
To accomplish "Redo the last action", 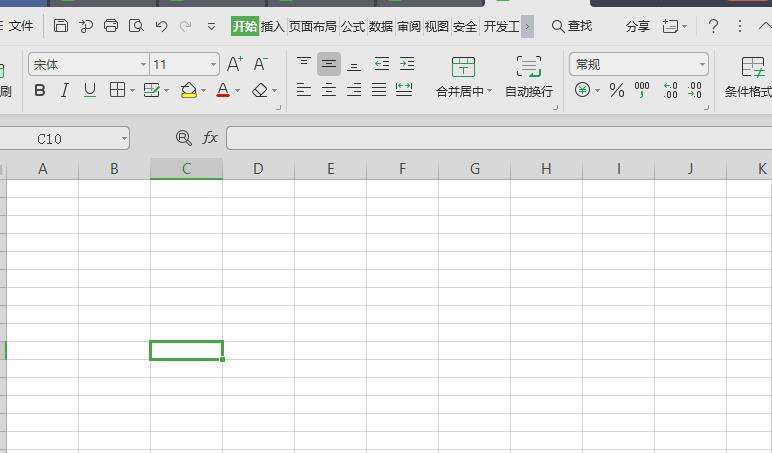I will (x=185, y=26).
